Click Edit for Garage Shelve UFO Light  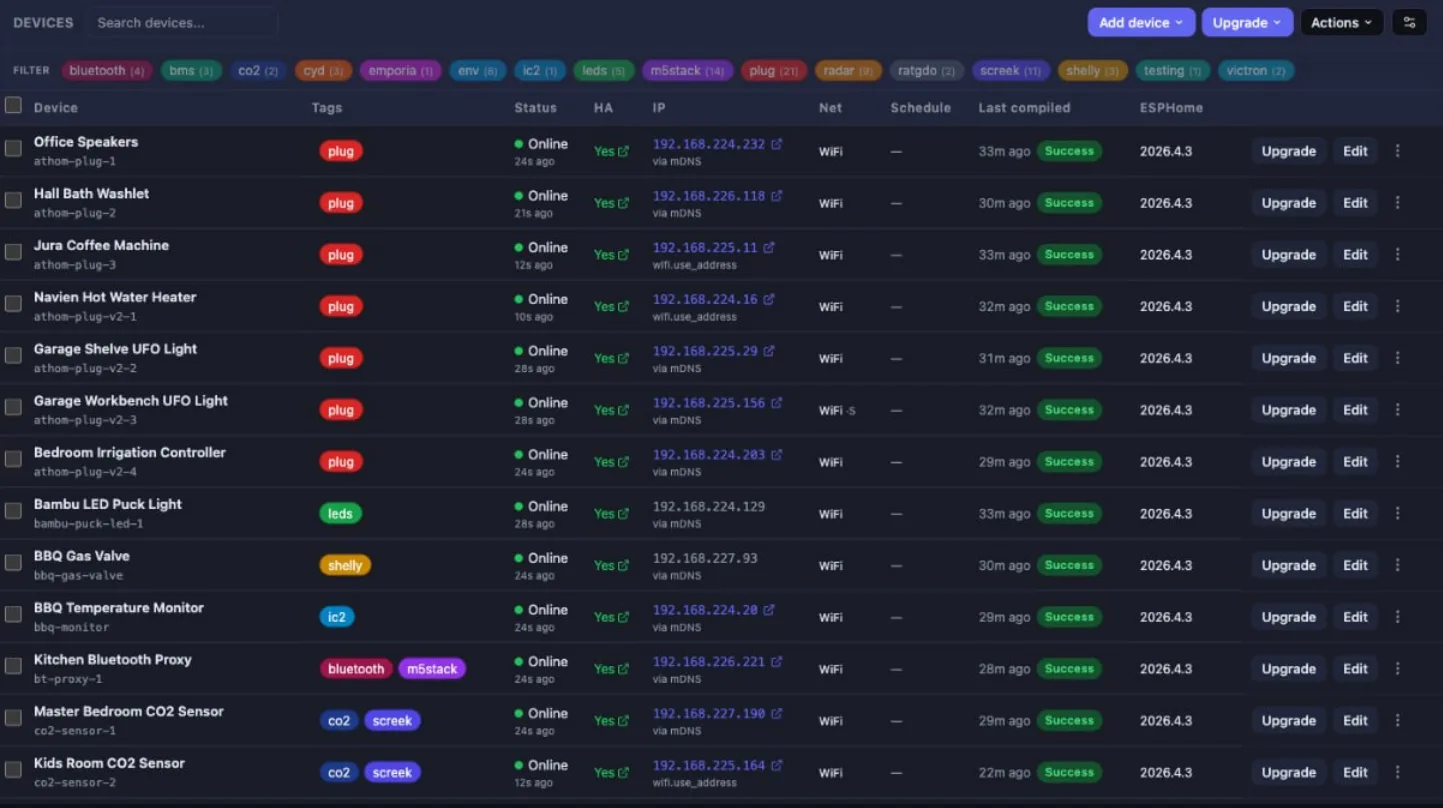point(1355,358)
